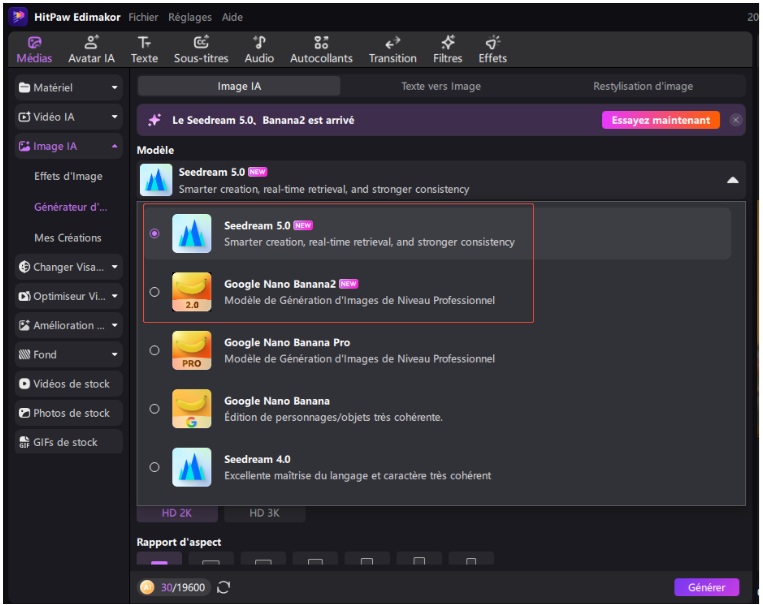
Task: Open the Avatar IA toolbar icon
Action: [91, 43]
